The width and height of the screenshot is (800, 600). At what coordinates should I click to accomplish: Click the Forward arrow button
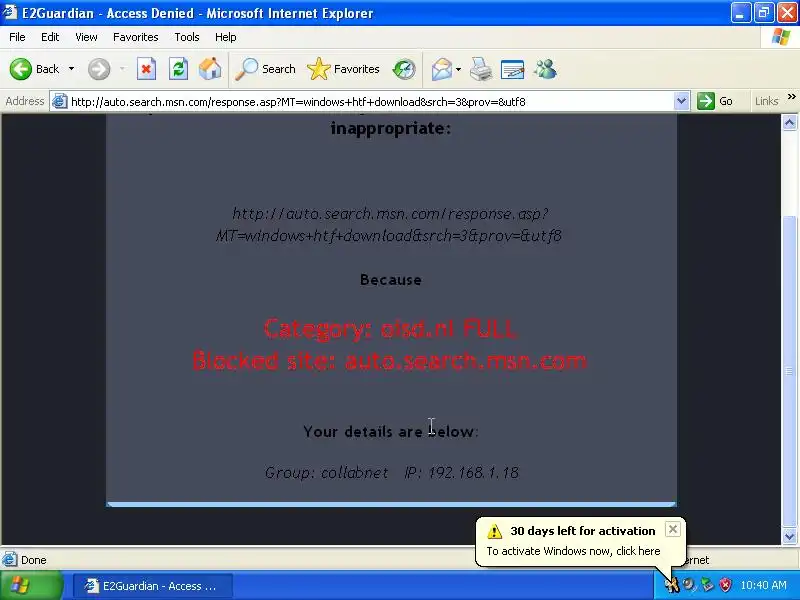point(99,69)
